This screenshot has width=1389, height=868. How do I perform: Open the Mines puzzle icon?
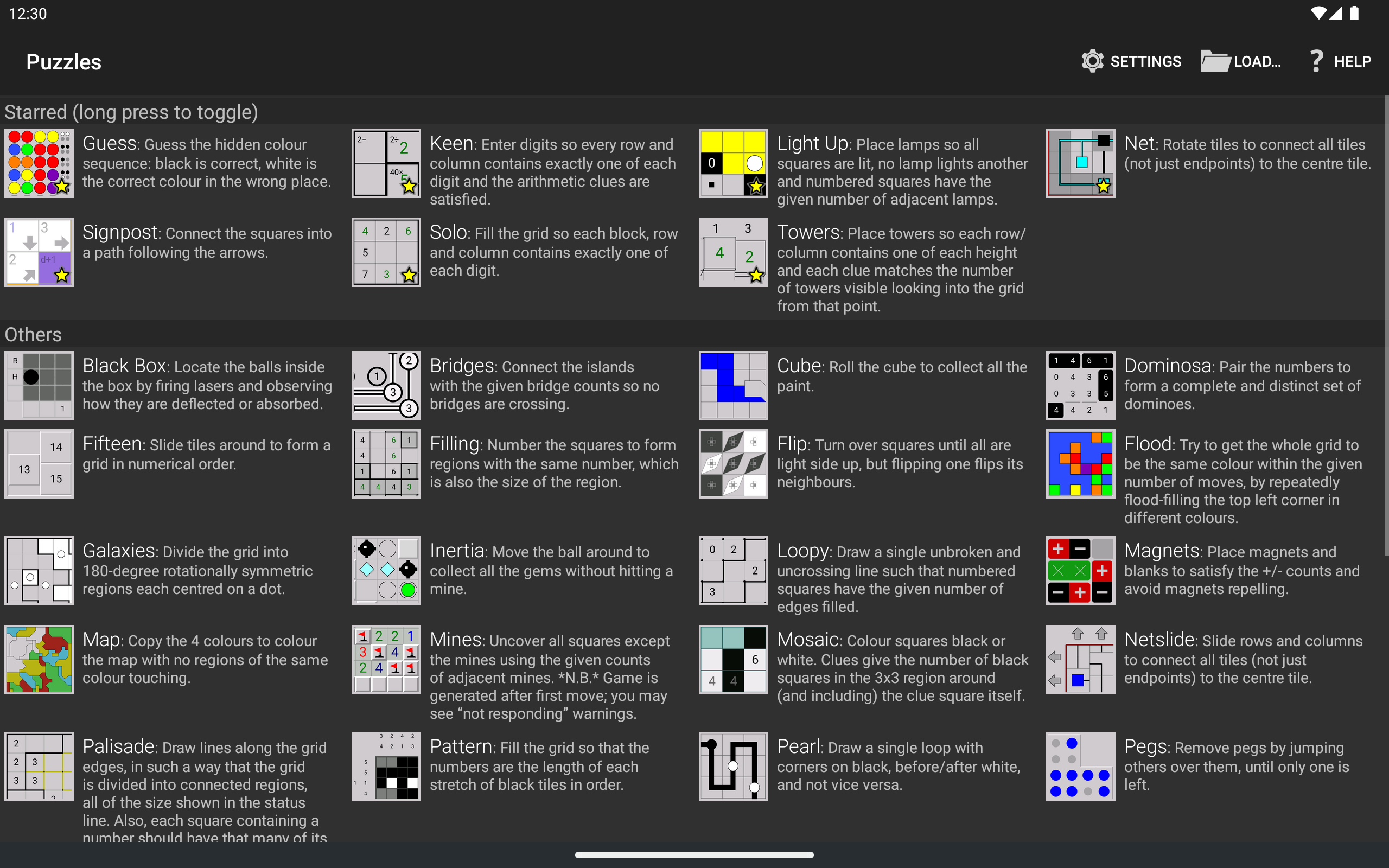point(386,659)
